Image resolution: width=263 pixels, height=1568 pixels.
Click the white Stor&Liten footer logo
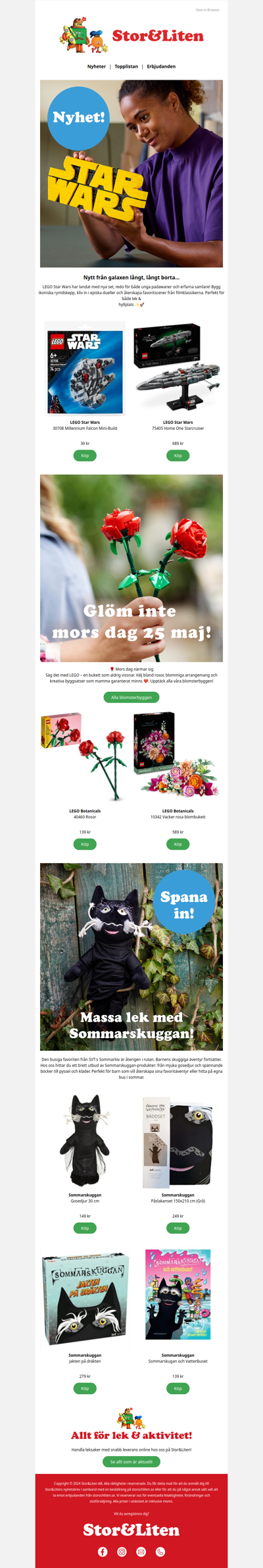tap(131, 1530)
